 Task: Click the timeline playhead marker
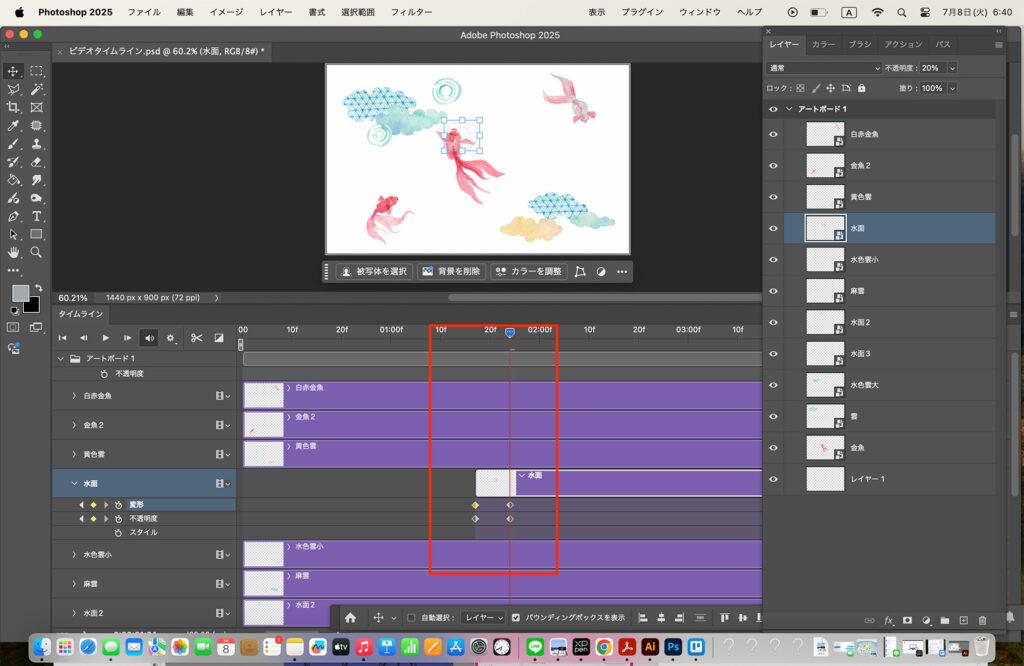click(510, 332)
